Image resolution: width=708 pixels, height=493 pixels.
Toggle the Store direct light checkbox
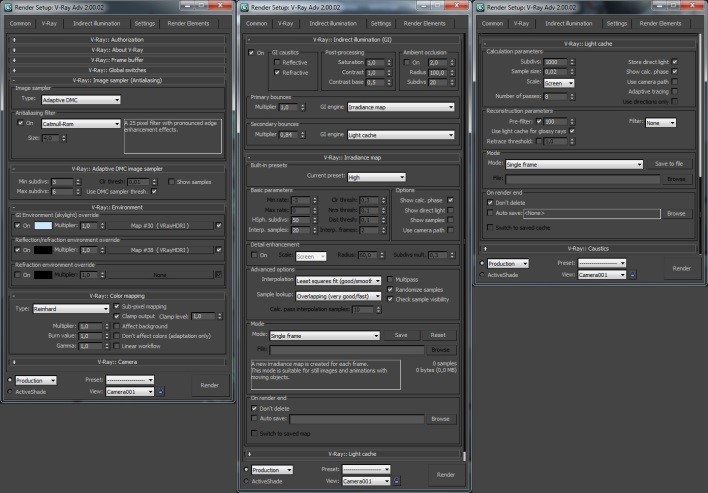pos(674,61)
